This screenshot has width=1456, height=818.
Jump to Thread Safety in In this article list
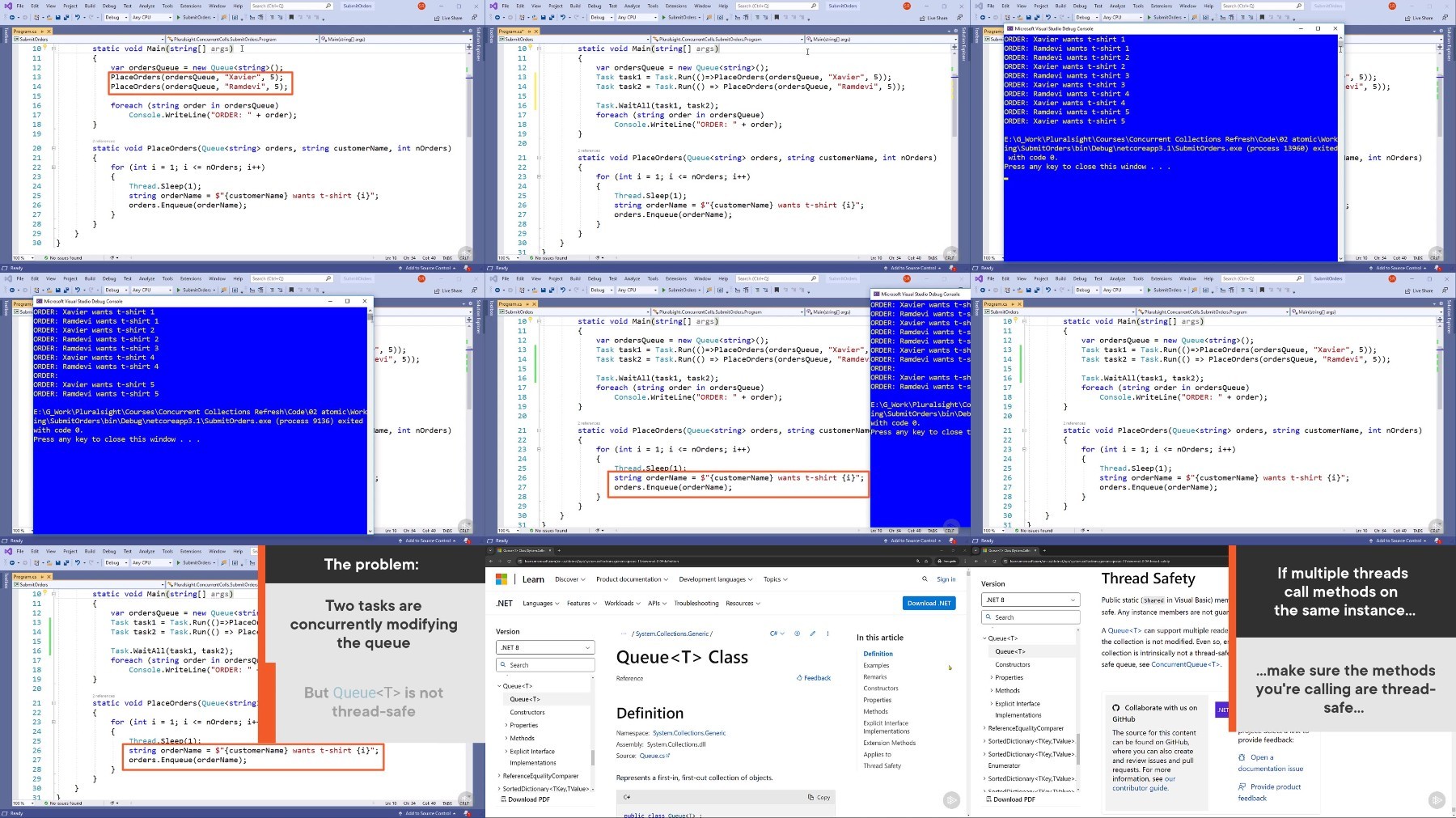pyautogui.click(x=882, y=765)
